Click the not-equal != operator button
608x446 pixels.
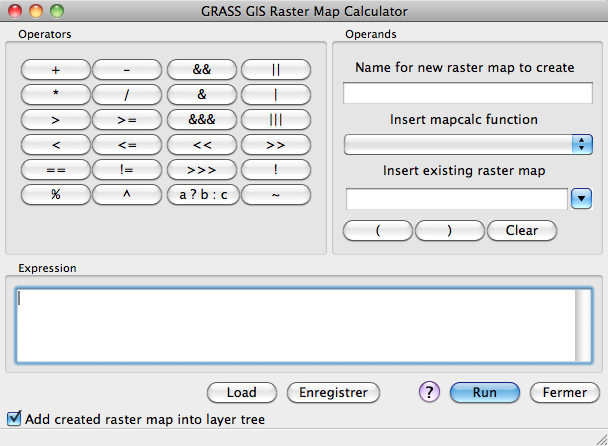[127, 170]
